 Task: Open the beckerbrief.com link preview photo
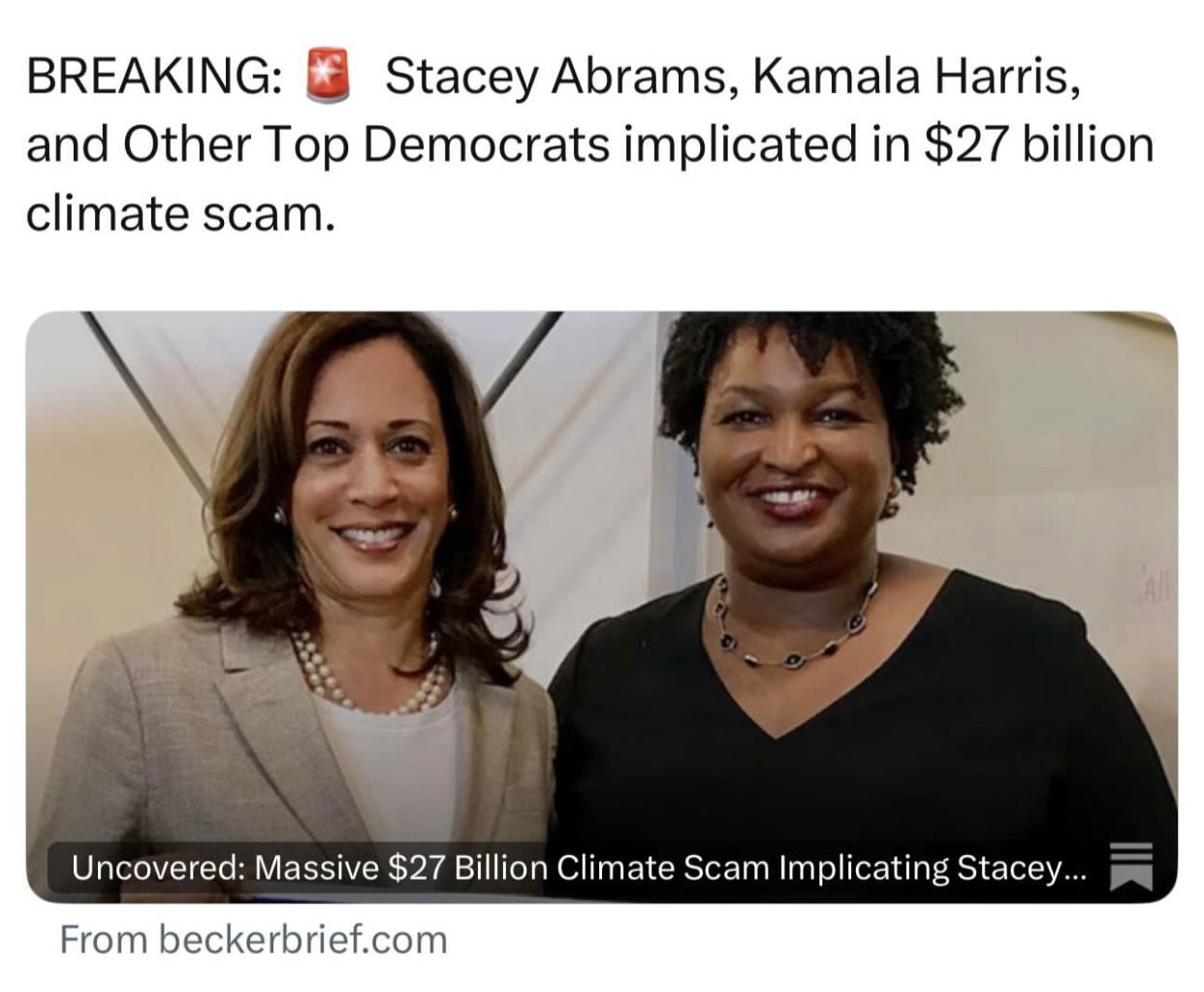pos(601,606)
